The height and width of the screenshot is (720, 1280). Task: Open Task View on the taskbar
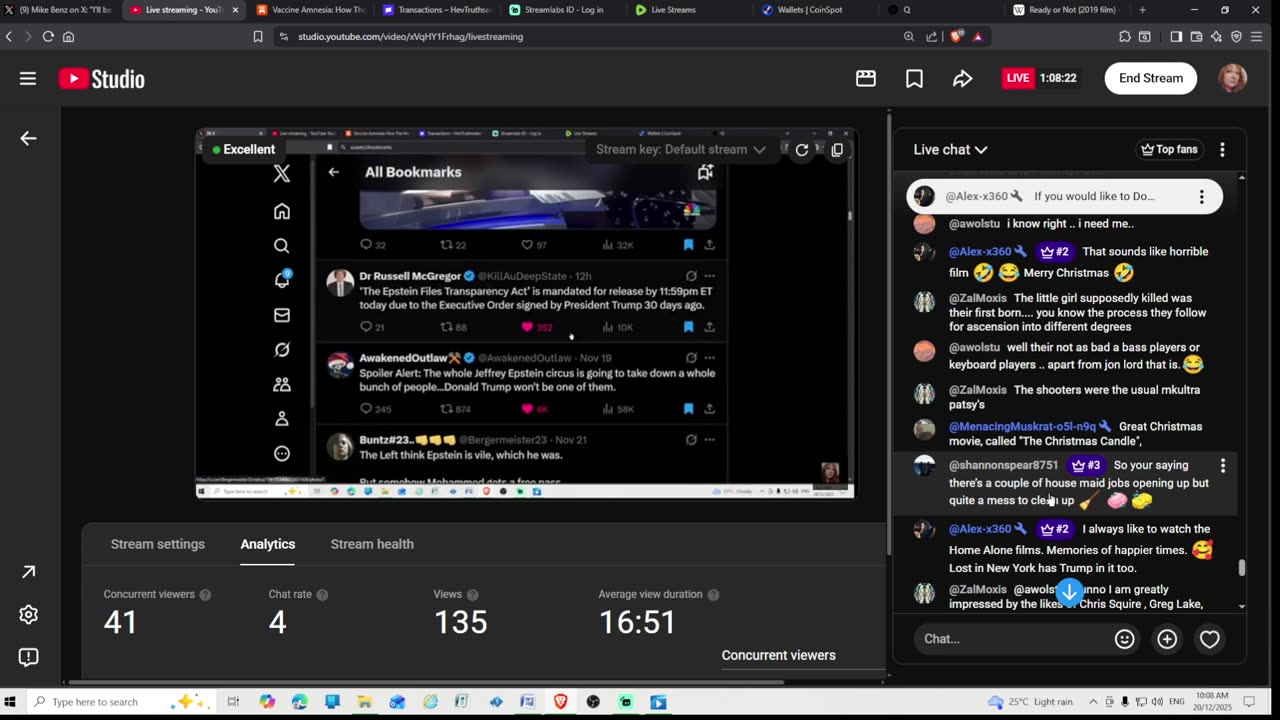point(233,702)
